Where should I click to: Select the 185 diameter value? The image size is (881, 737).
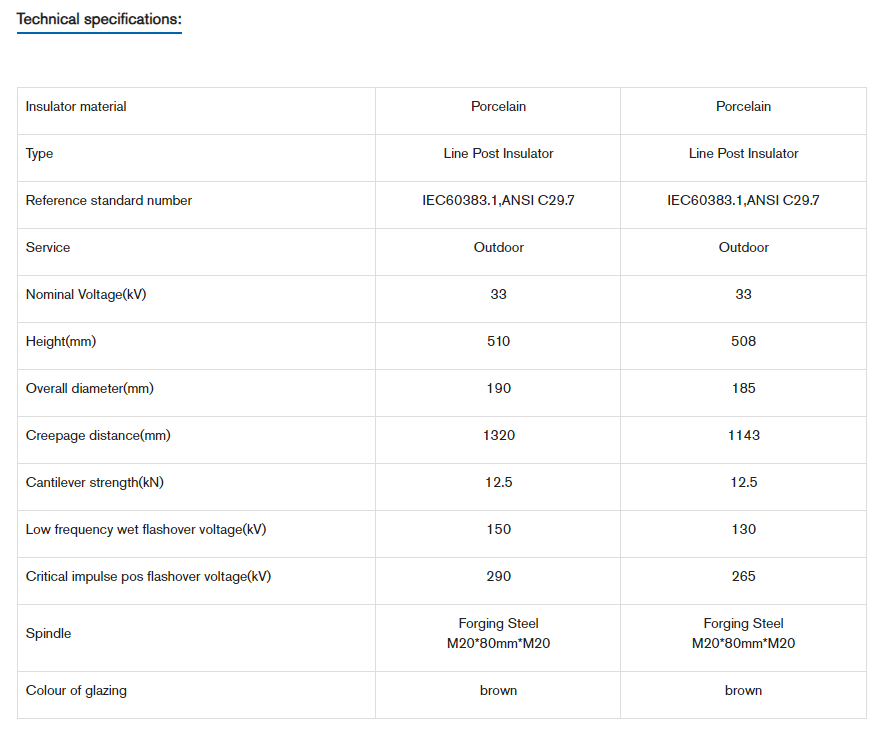click(743, 389)
